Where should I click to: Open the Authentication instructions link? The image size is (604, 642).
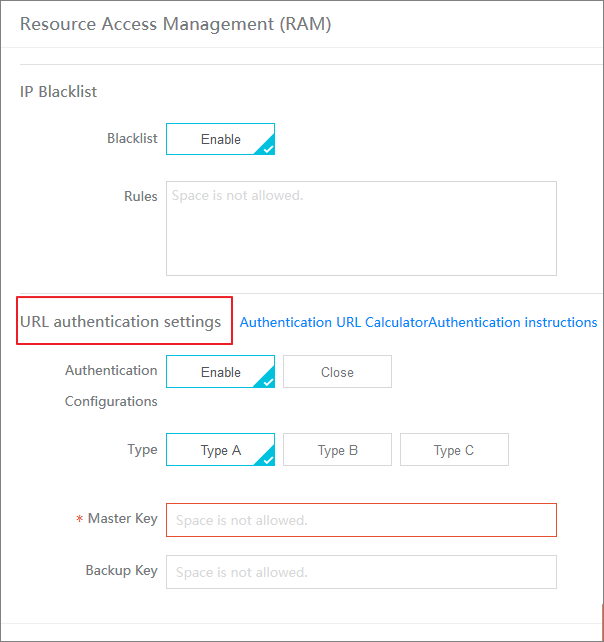click(513, 323)
